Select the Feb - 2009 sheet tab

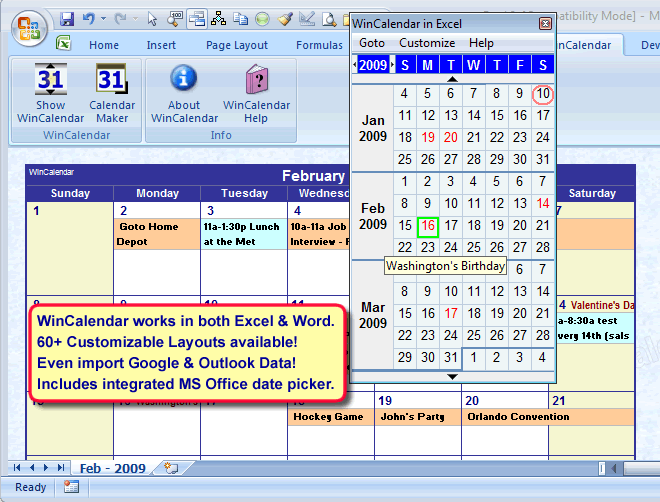[112, 468]
